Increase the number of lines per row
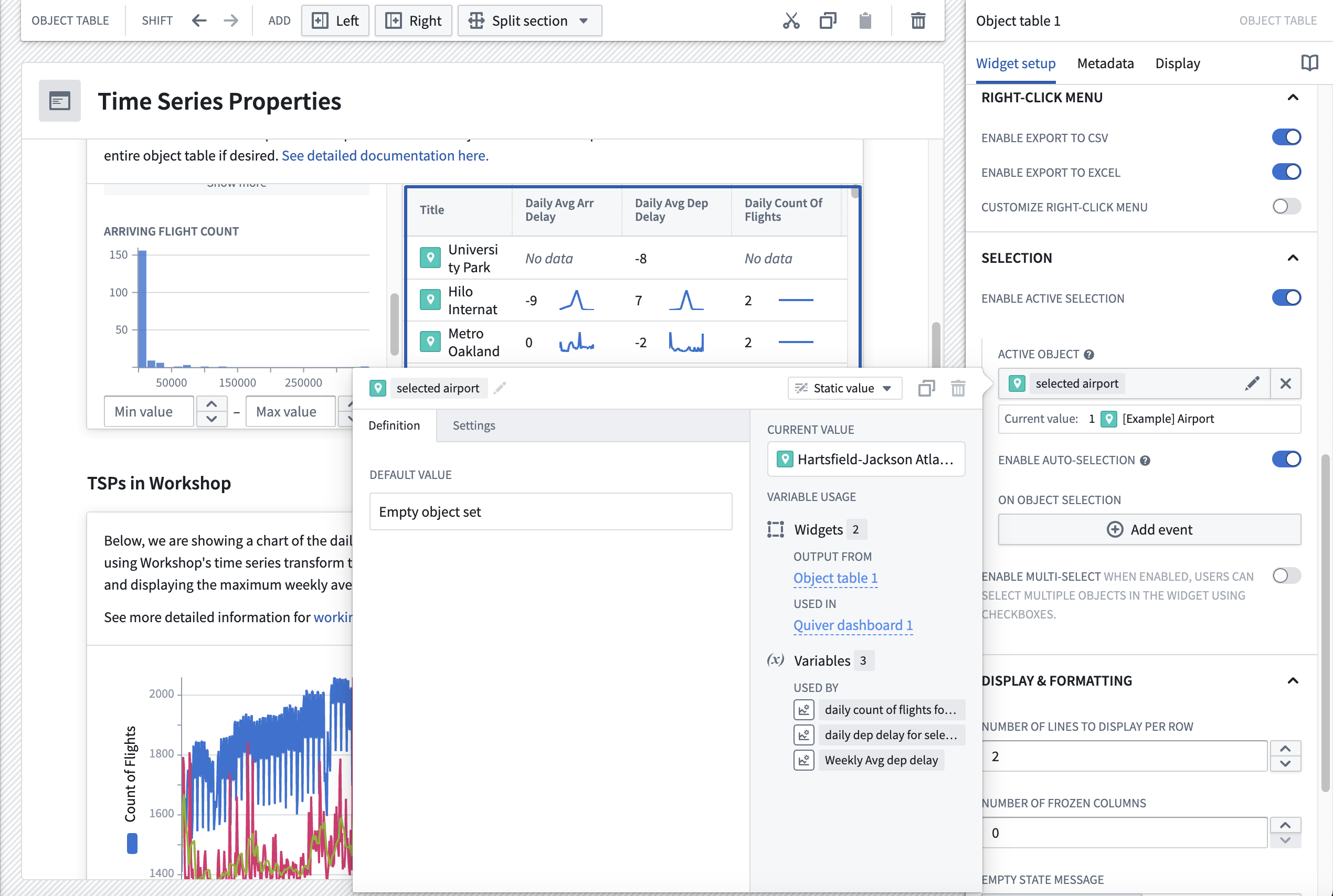 1285,749
